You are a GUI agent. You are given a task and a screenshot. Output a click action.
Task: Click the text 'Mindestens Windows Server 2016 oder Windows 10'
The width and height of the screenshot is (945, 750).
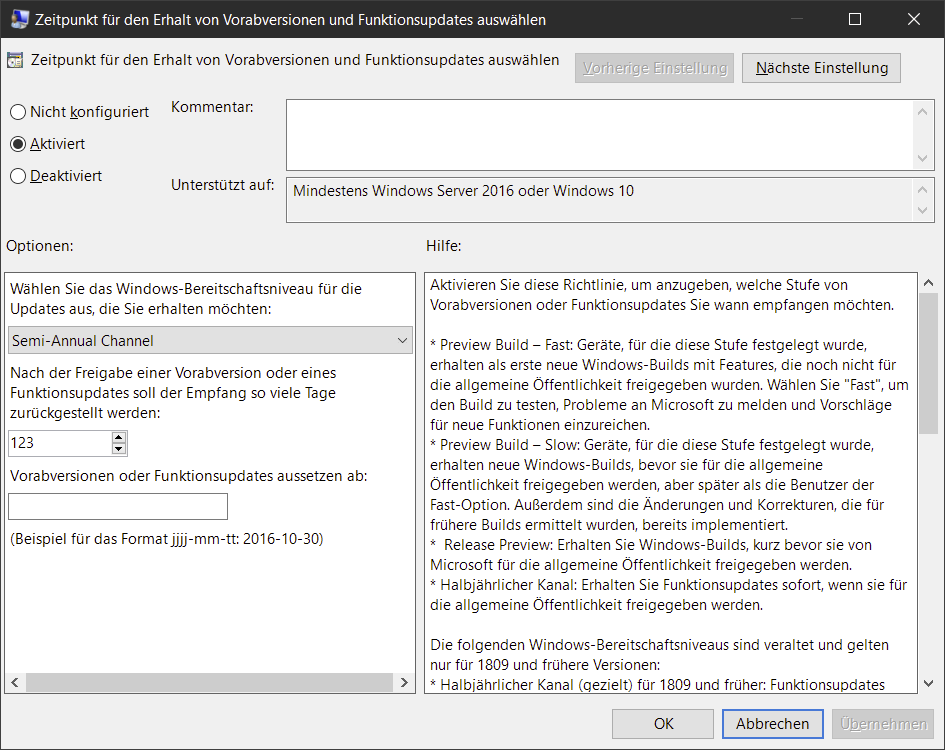tap(463, 191)
